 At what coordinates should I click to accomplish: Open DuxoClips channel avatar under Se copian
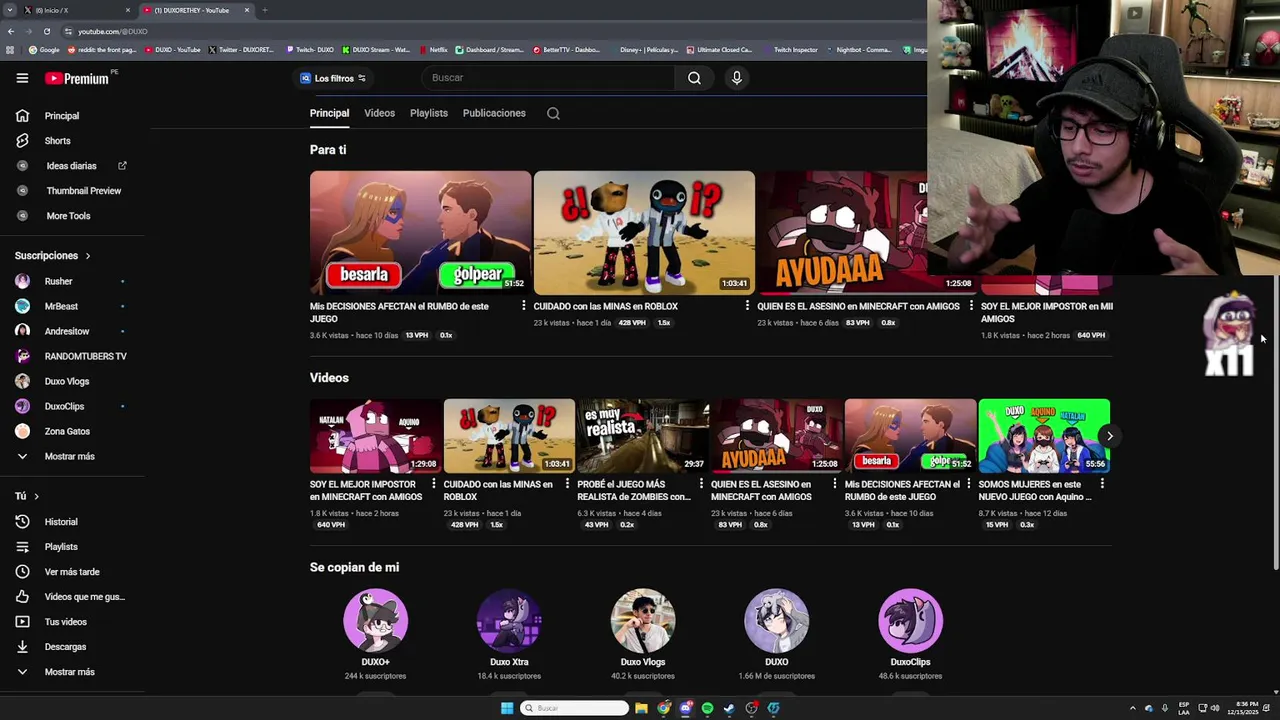coord(910,621)
